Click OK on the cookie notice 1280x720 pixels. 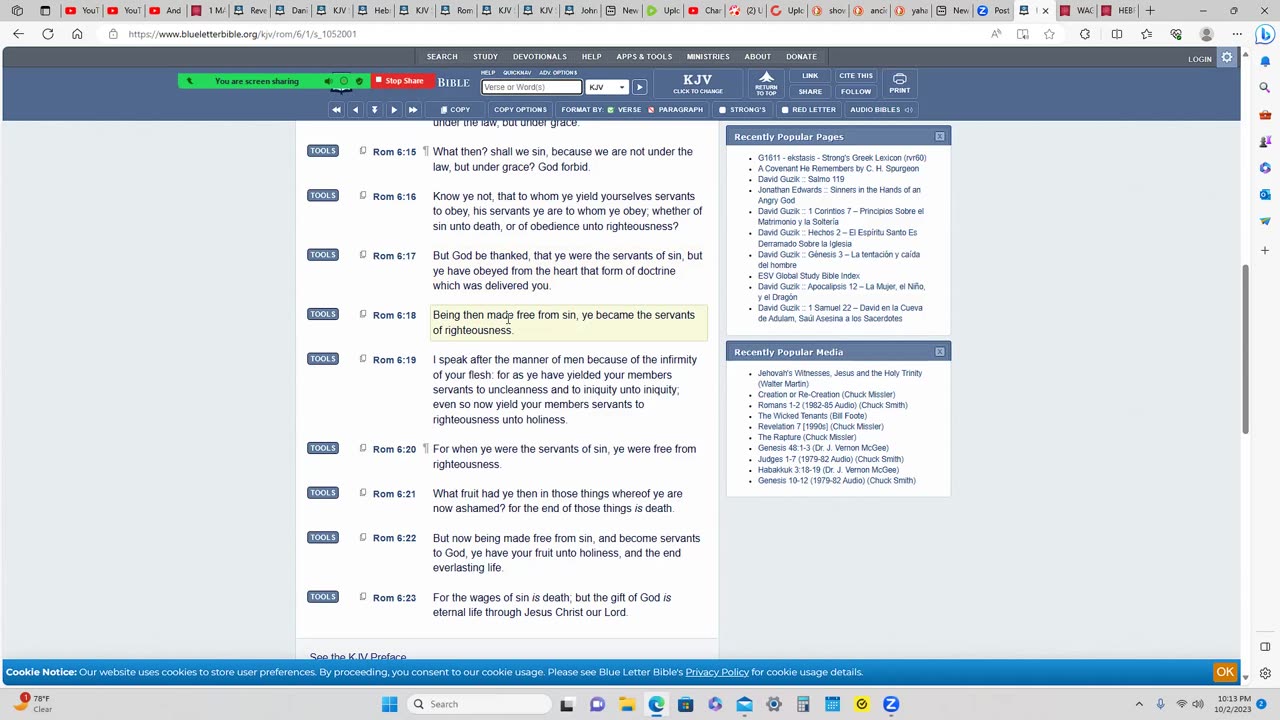(x=1225, y=672)
